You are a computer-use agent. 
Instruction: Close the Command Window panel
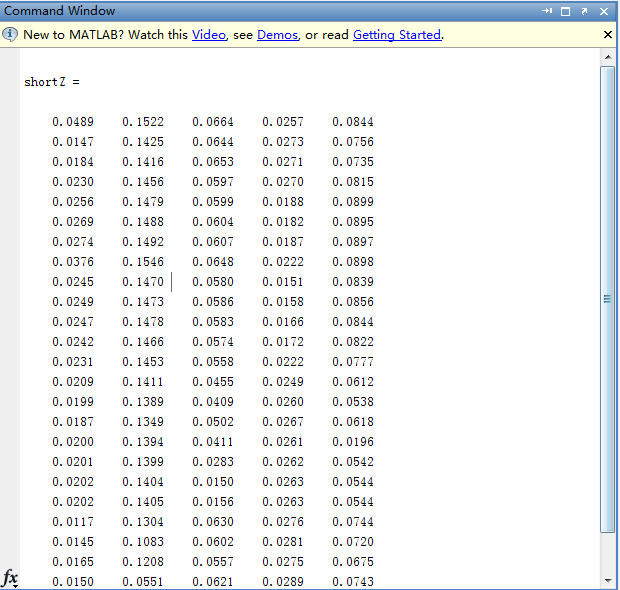[604, 11]
